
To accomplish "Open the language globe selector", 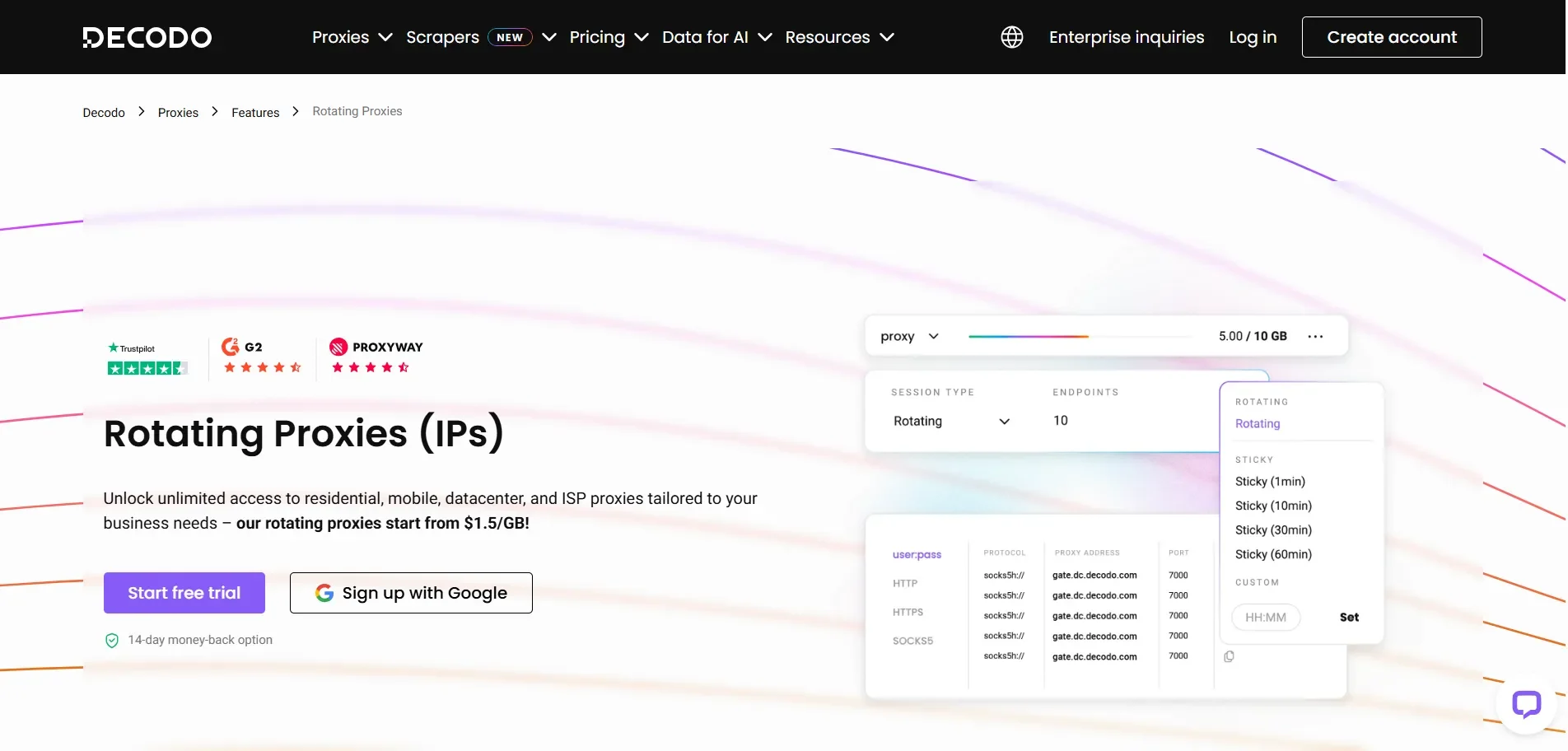I will pos(1011,37).
